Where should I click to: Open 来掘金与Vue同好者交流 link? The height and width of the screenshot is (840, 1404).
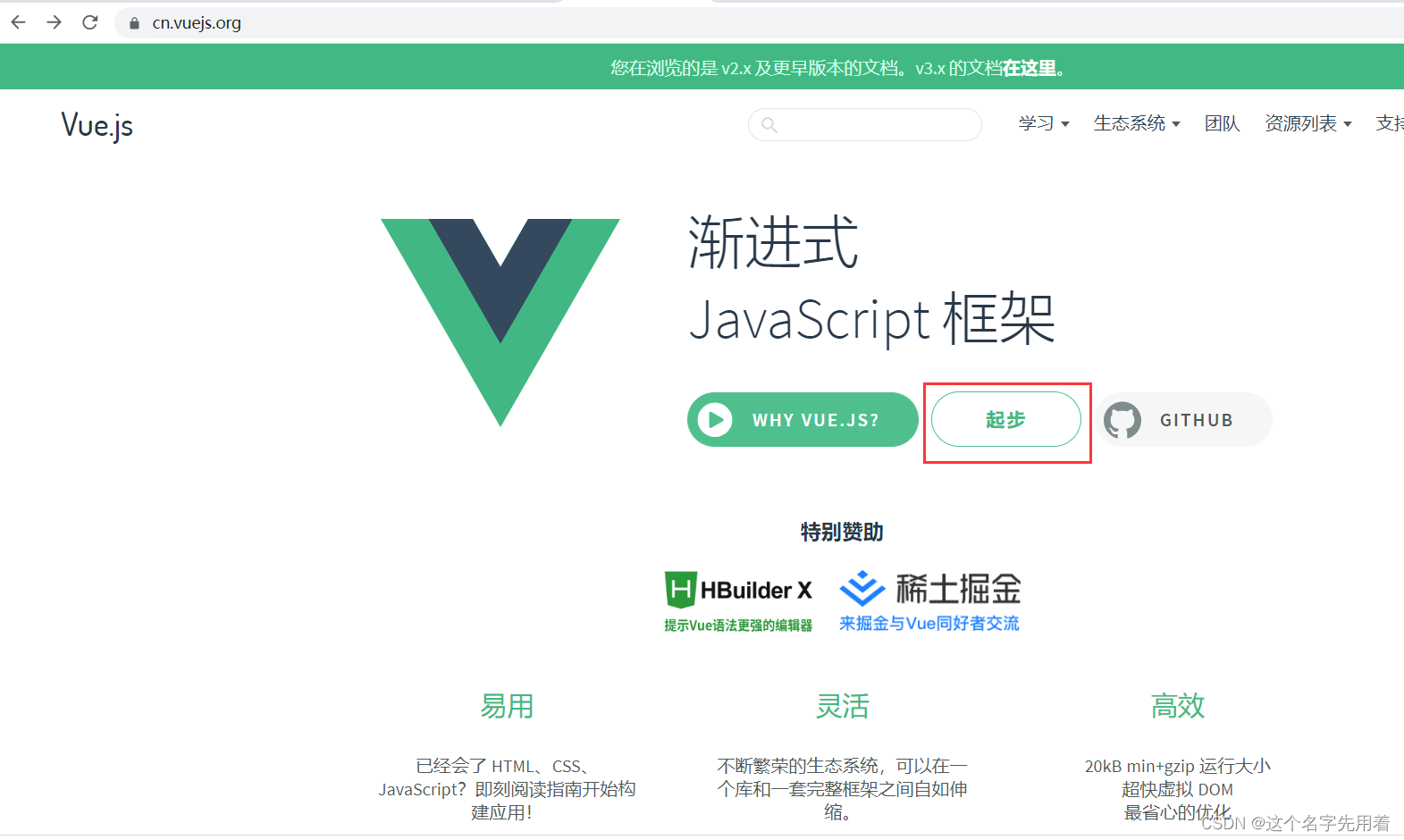click(929, 624)
